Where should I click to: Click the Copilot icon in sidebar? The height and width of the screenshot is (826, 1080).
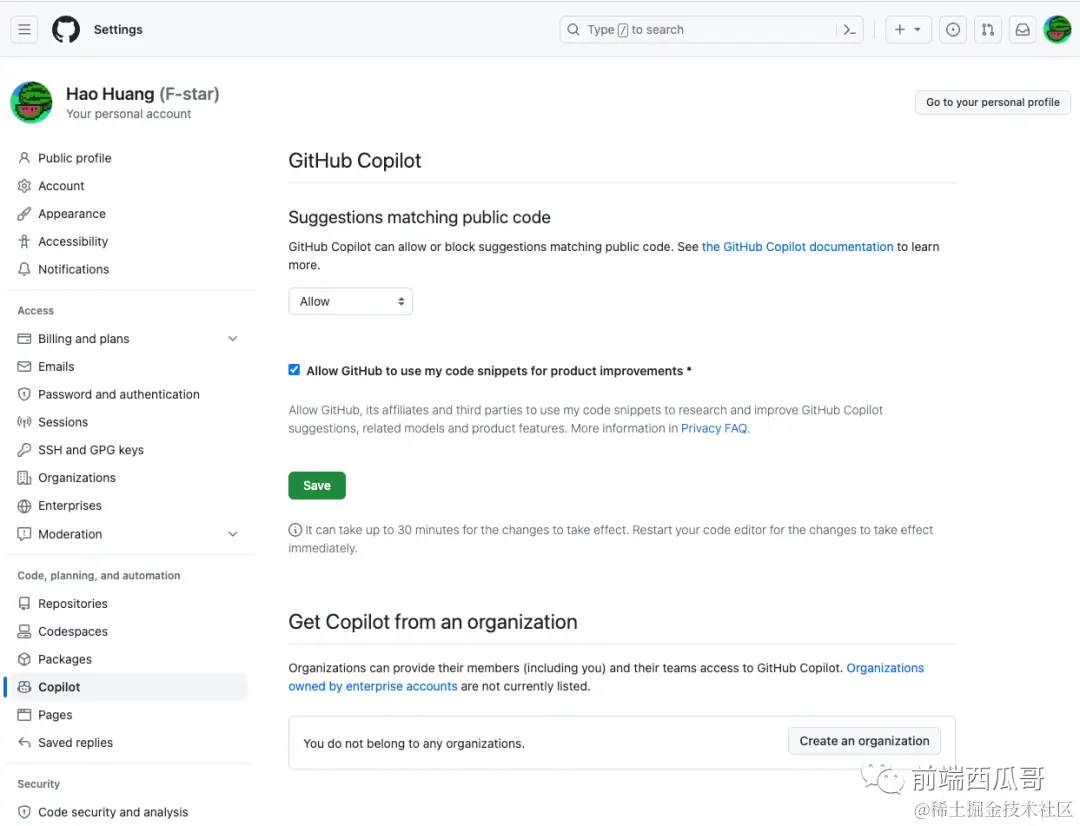tap(24, 687)
